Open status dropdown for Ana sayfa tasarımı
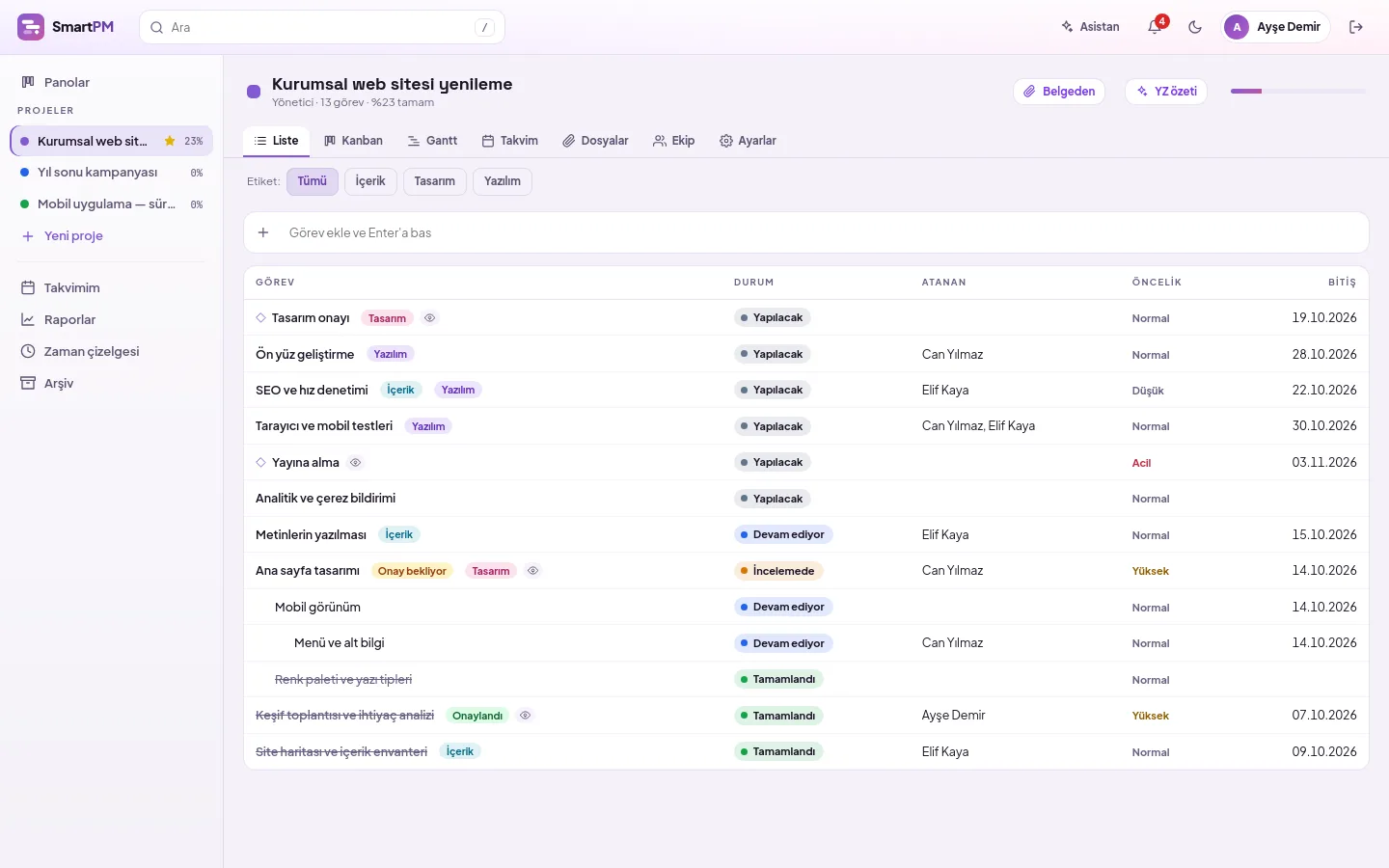Screen dimensions: 1389x868 tap(778, 571)
